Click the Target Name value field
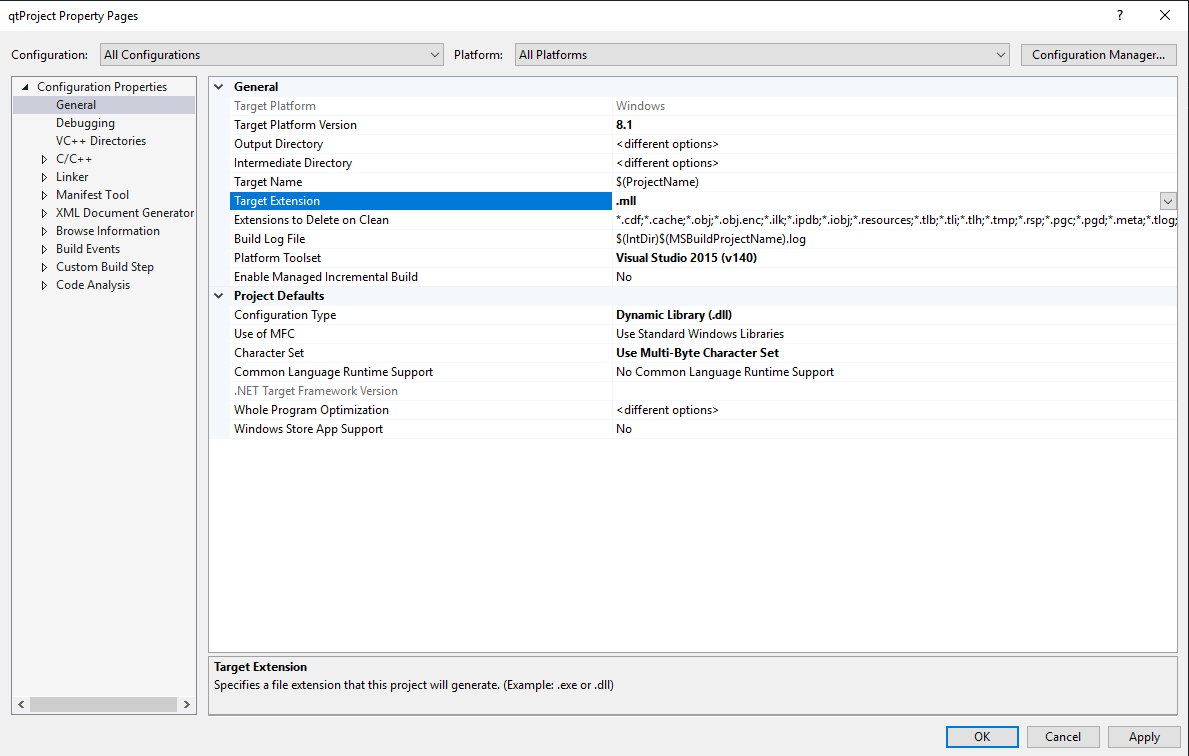Screen dimensions: 1189x756 (890, 182)
